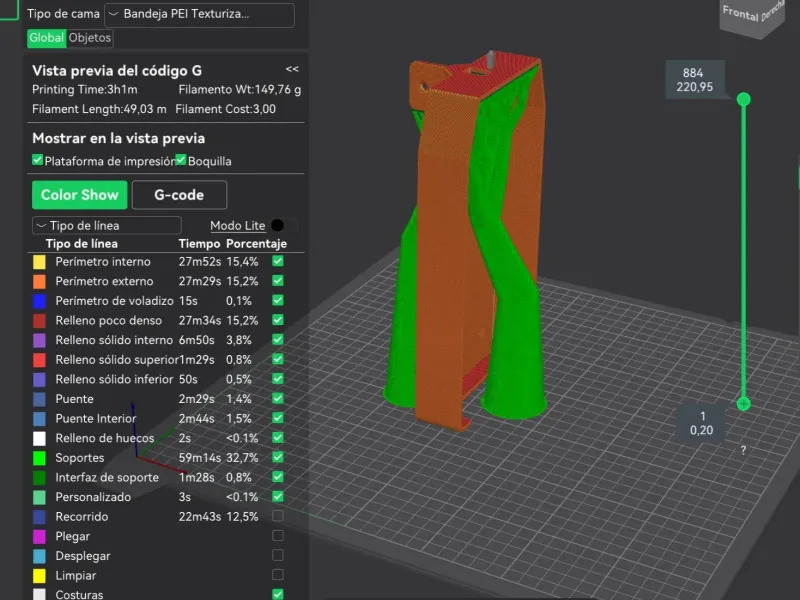
Task: Open the Tipo de cama dropdown
Action: (199, 14)
